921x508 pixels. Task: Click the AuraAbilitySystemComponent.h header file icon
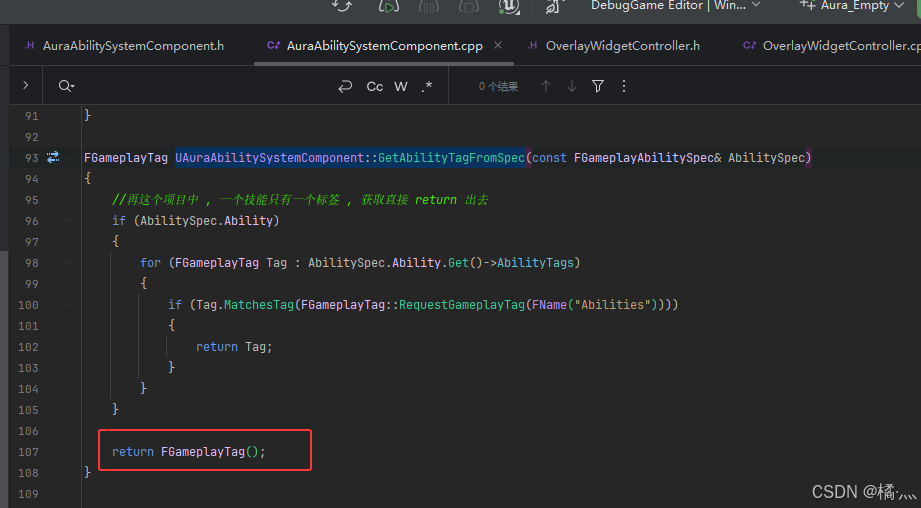click(x=29, y=45)
